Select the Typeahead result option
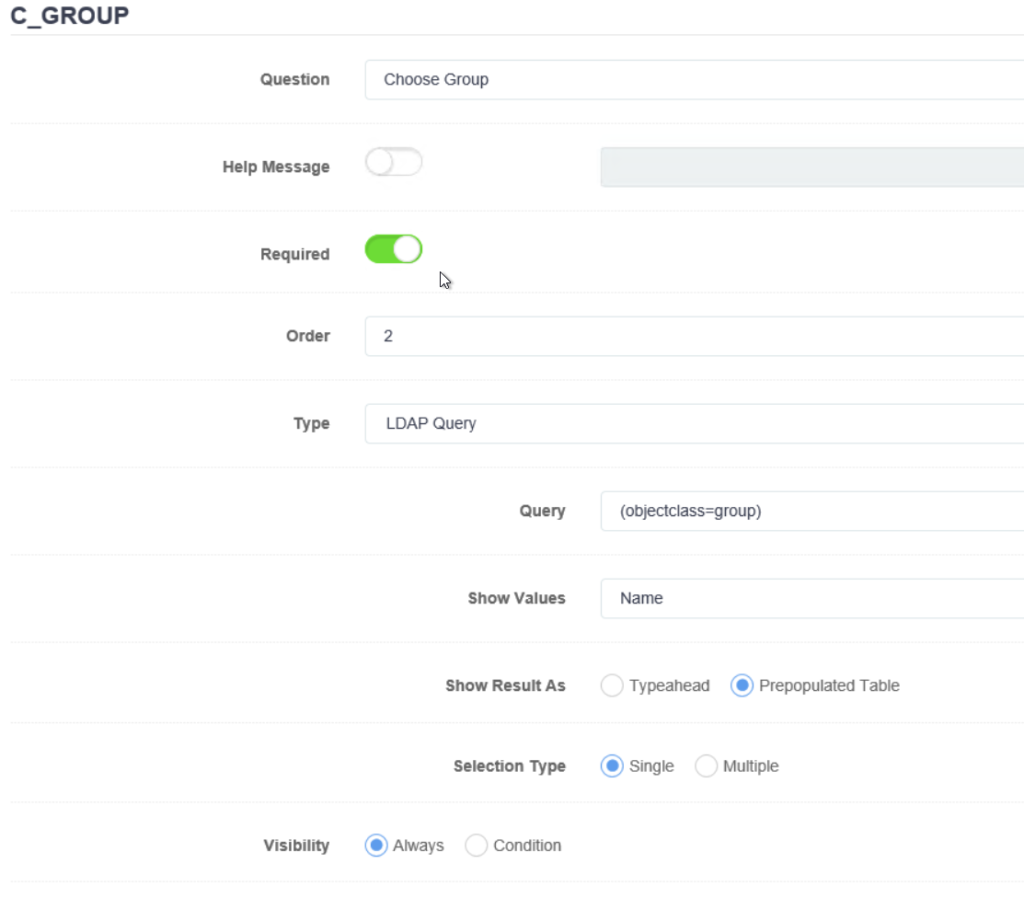 (612, 686)
